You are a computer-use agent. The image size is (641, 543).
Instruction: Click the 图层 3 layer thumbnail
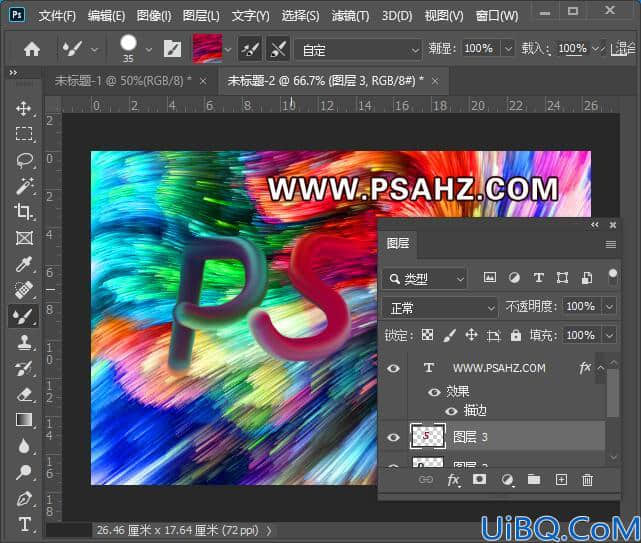(x=428, y=436)
